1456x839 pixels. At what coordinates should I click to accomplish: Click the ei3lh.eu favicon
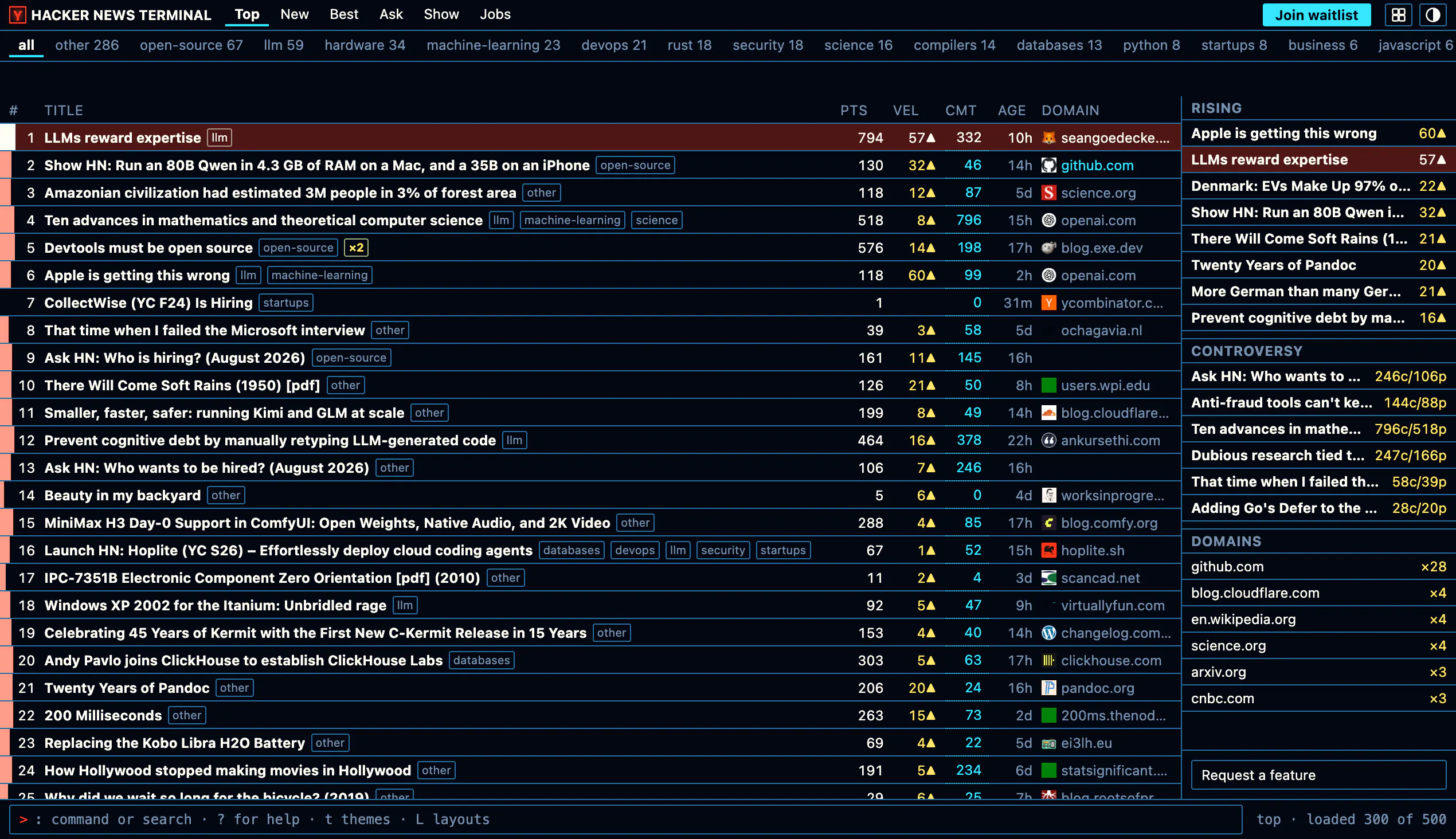point(1048,743)
